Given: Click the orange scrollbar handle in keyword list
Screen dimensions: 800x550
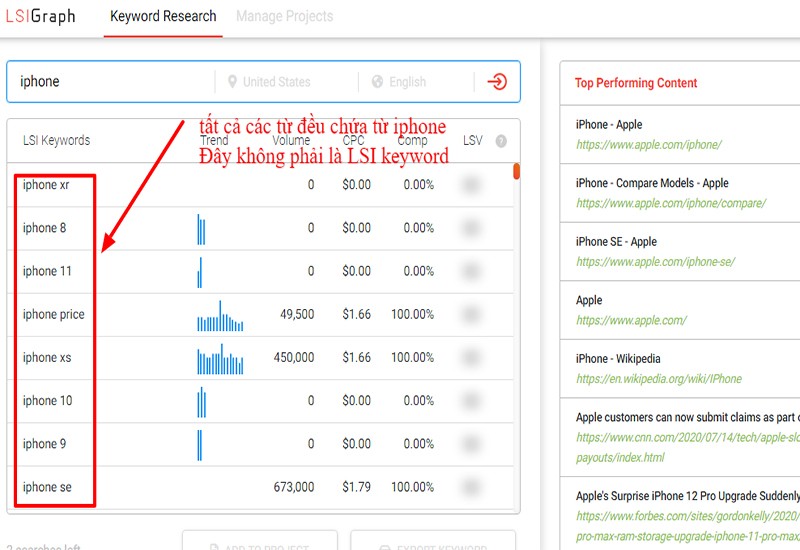Looking at the screenshot, I should pos(516,171).
